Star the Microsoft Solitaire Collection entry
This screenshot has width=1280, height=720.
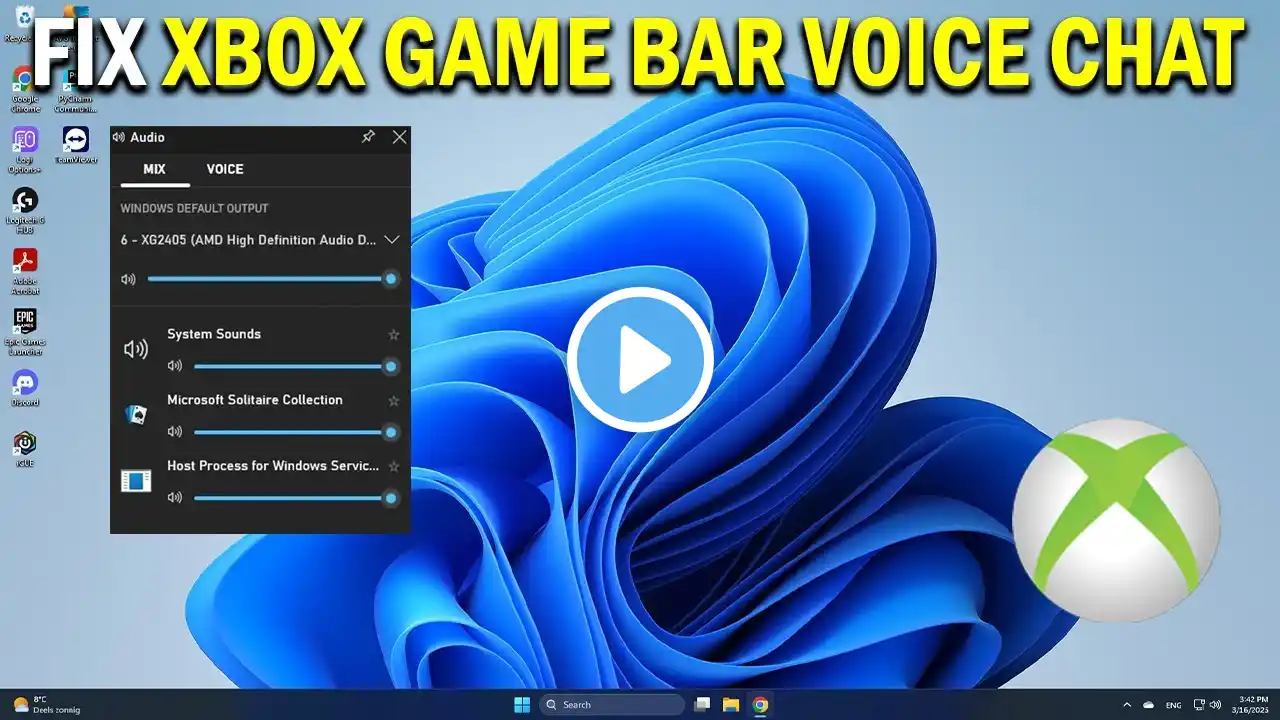393,401
